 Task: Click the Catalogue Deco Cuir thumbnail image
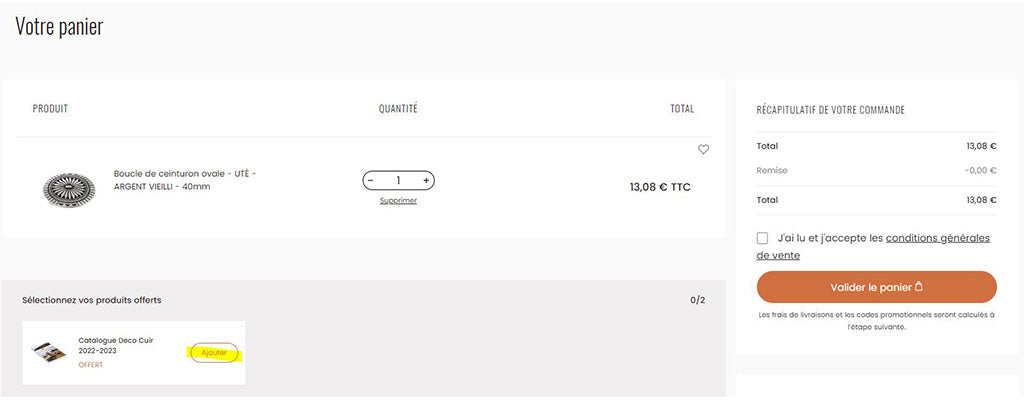pos(48,352)
